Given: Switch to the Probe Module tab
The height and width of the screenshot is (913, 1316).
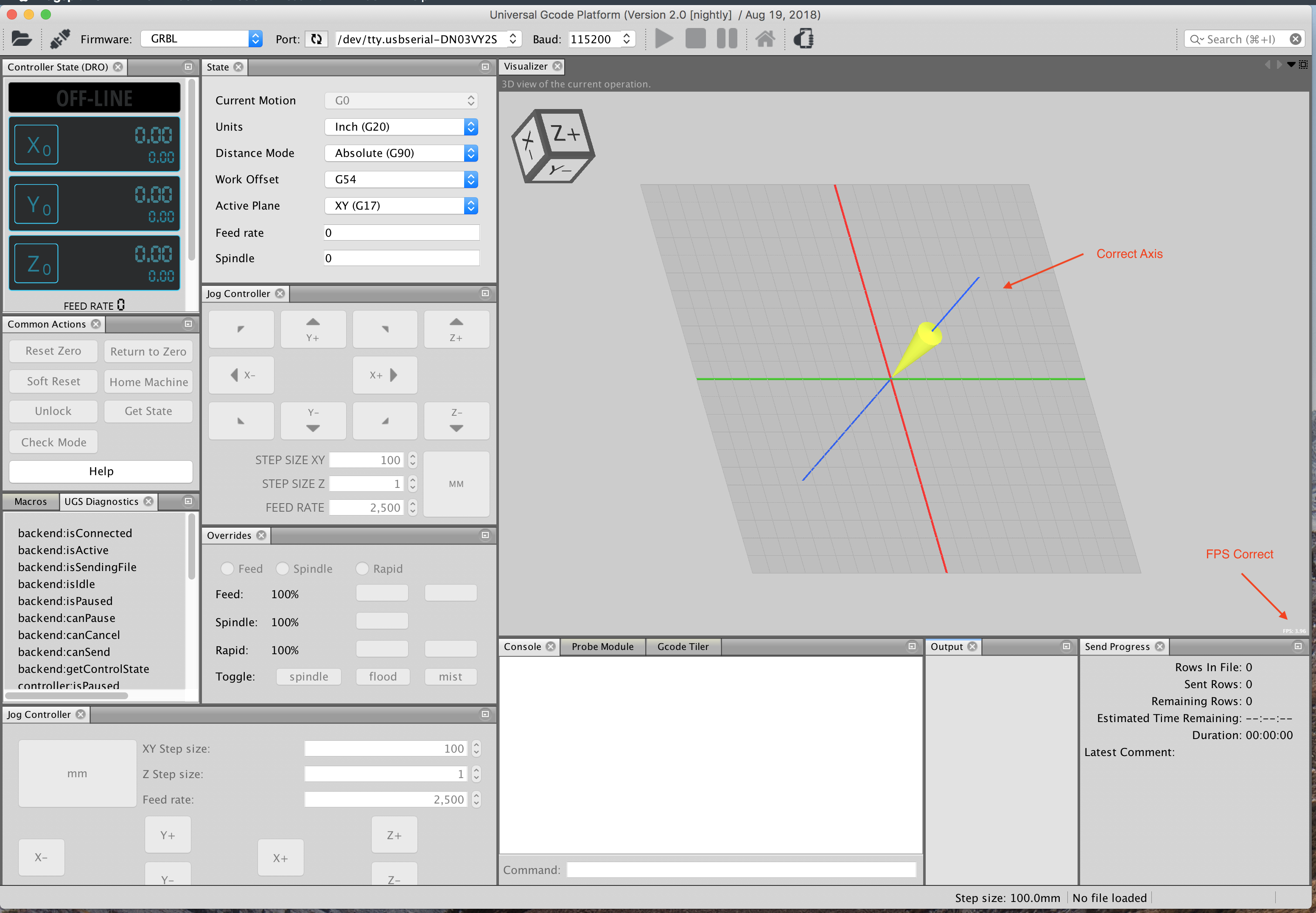Looking at the screenshot, I should pyautogui.click(x=602, y=647).
